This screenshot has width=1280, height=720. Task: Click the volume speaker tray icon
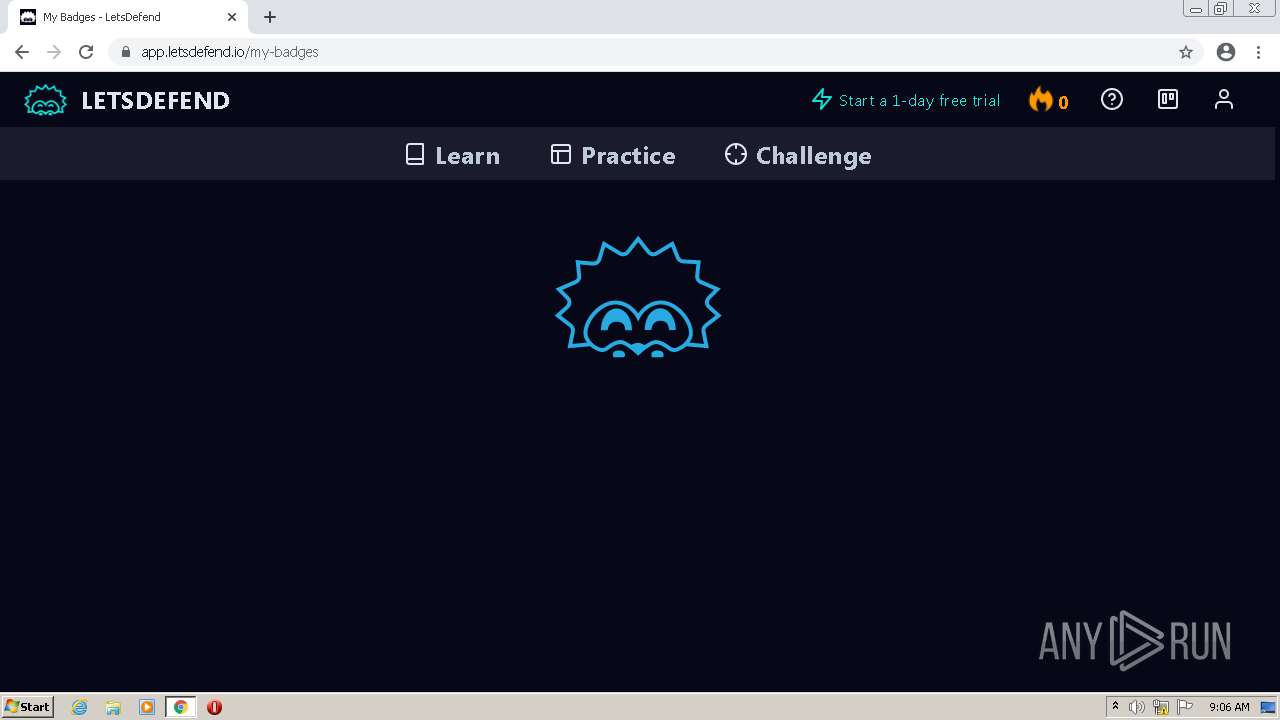pos(1137,707)
